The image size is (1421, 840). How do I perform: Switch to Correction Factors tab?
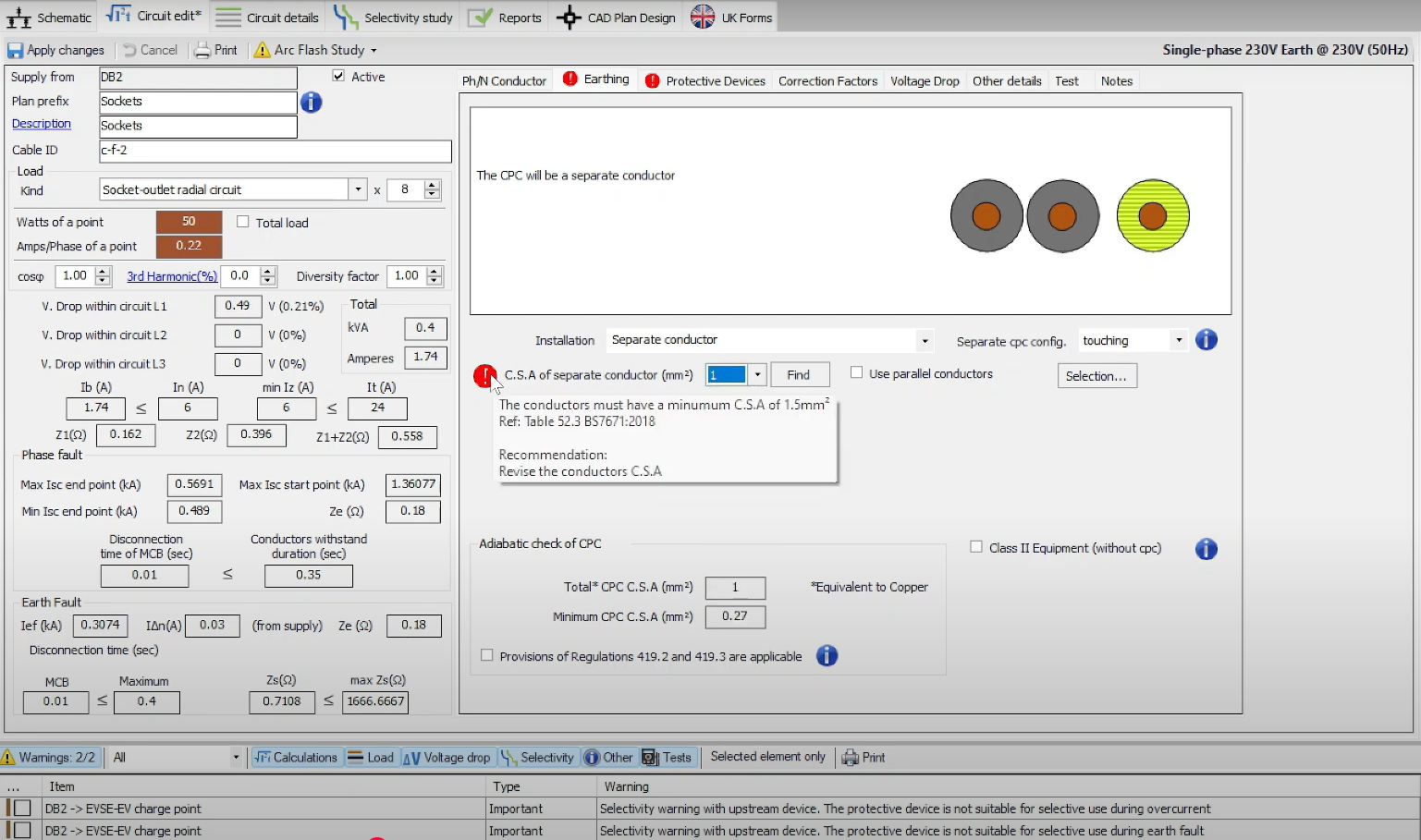827,81
